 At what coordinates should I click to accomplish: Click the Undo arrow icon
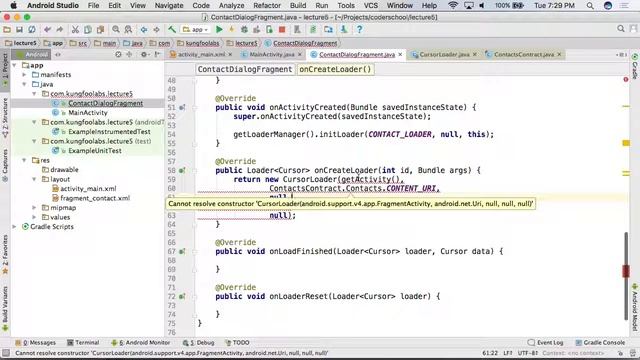pos(47,29)
